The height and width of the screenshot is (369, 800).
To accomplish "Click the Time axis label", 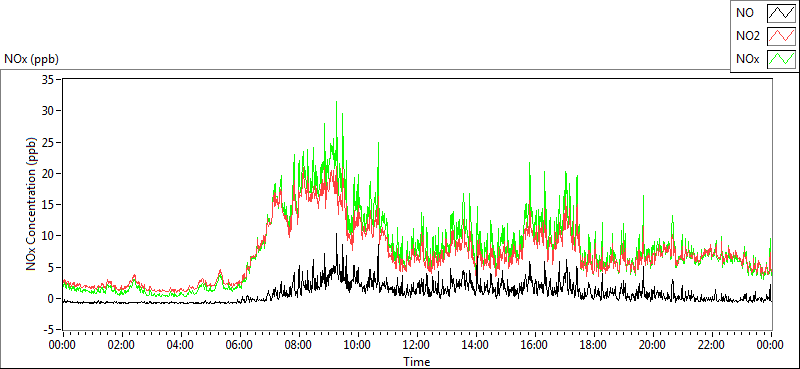I will pos(417,362).
